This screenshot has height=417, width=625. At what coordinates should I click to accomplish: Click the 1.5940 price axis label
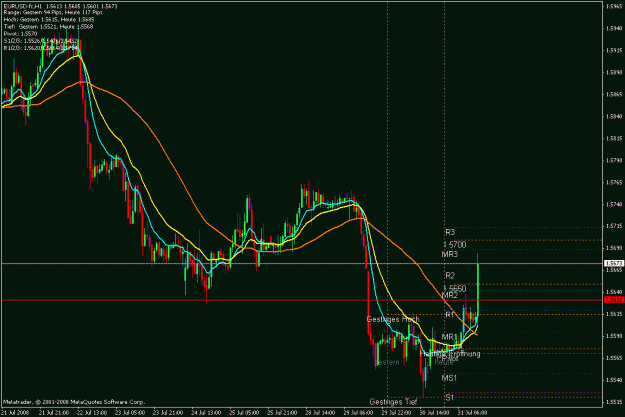(x=614, y=28)
